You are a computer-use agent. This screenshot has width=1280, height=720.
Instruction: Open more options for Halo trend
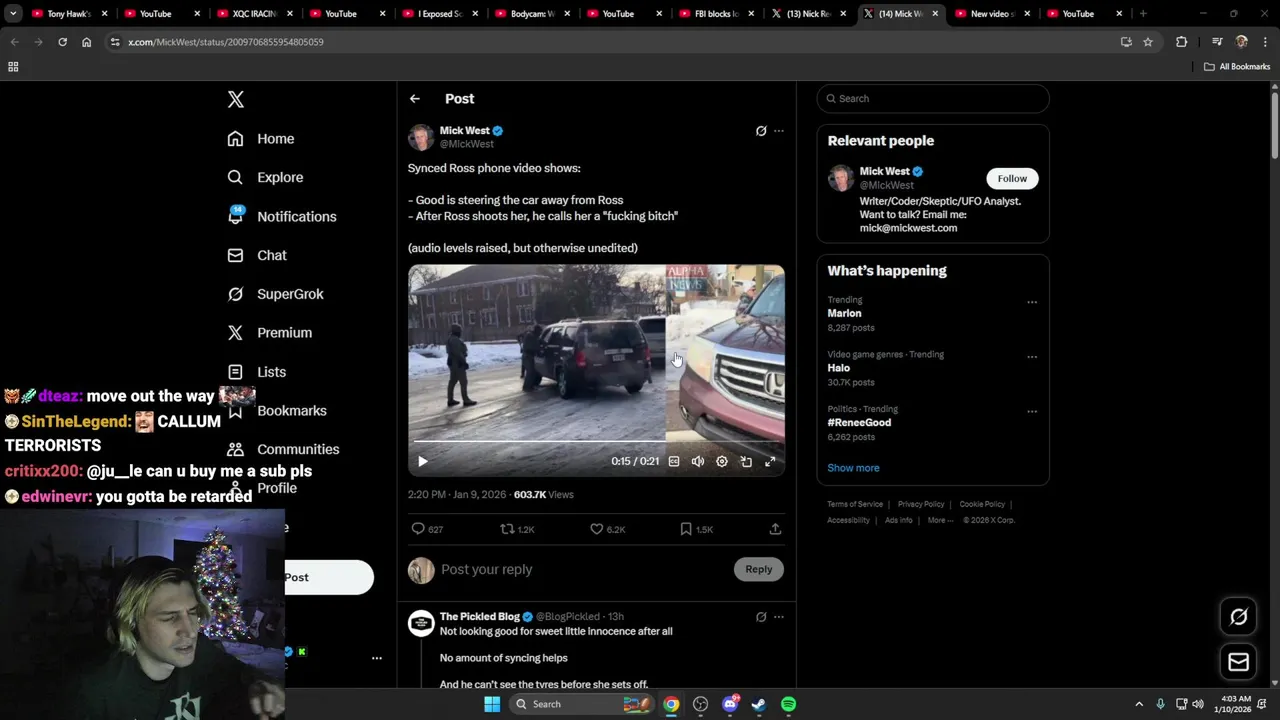1032,357
